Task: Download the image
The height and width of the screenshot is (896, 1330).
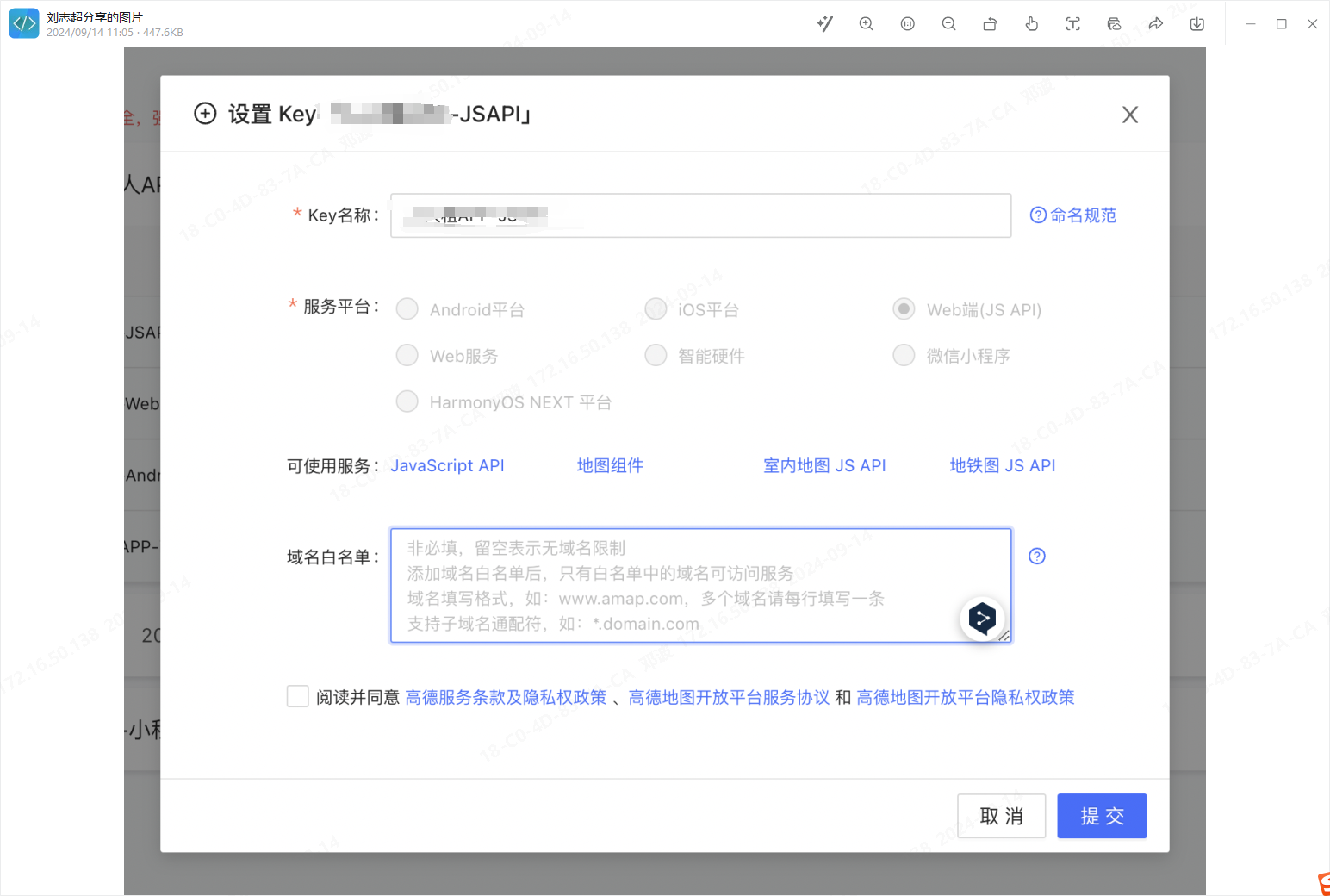Action: (x=1196, y=24)
